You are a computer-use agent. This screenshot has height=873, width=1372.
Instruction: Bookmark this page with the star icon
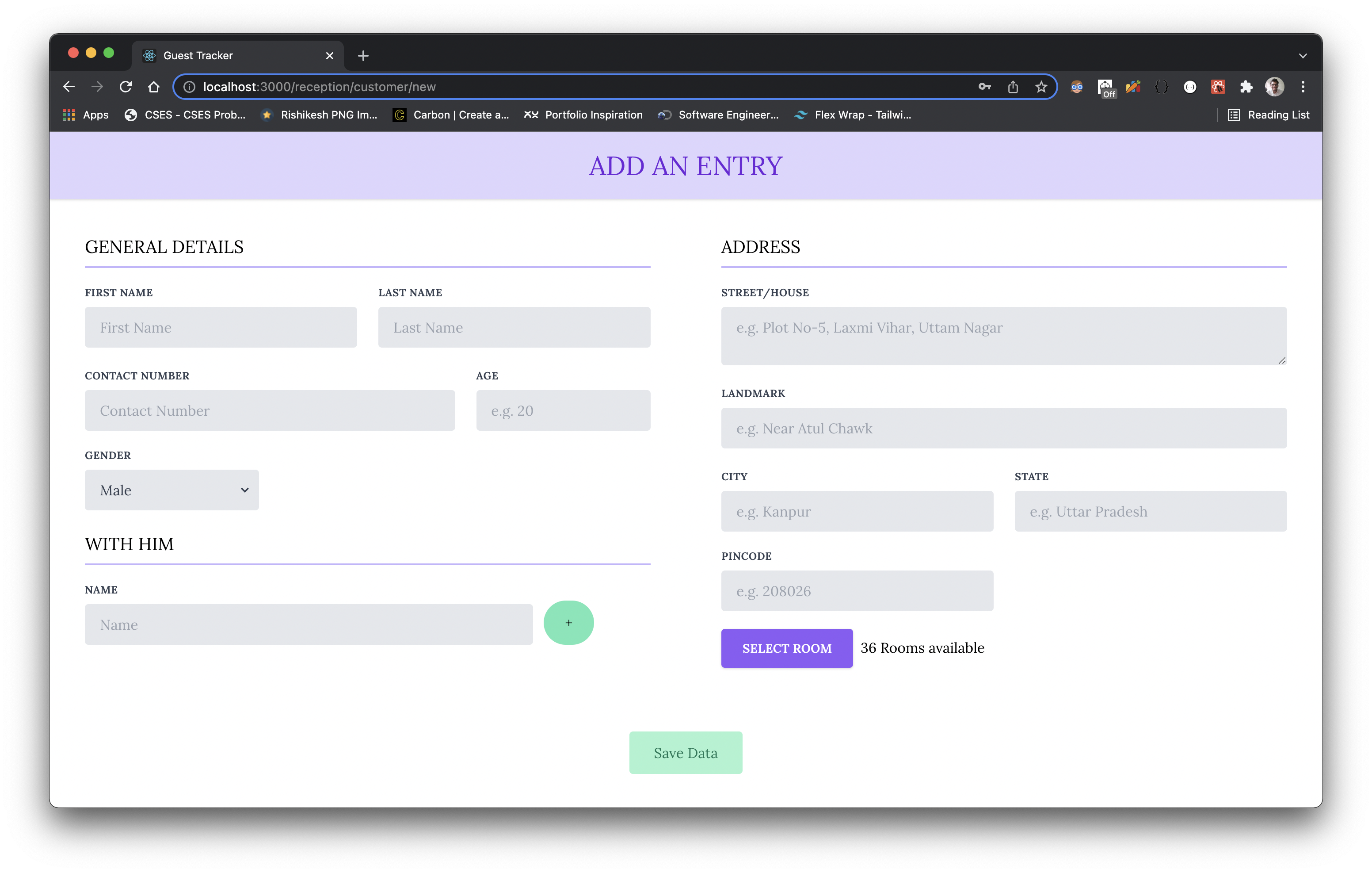1041,87
